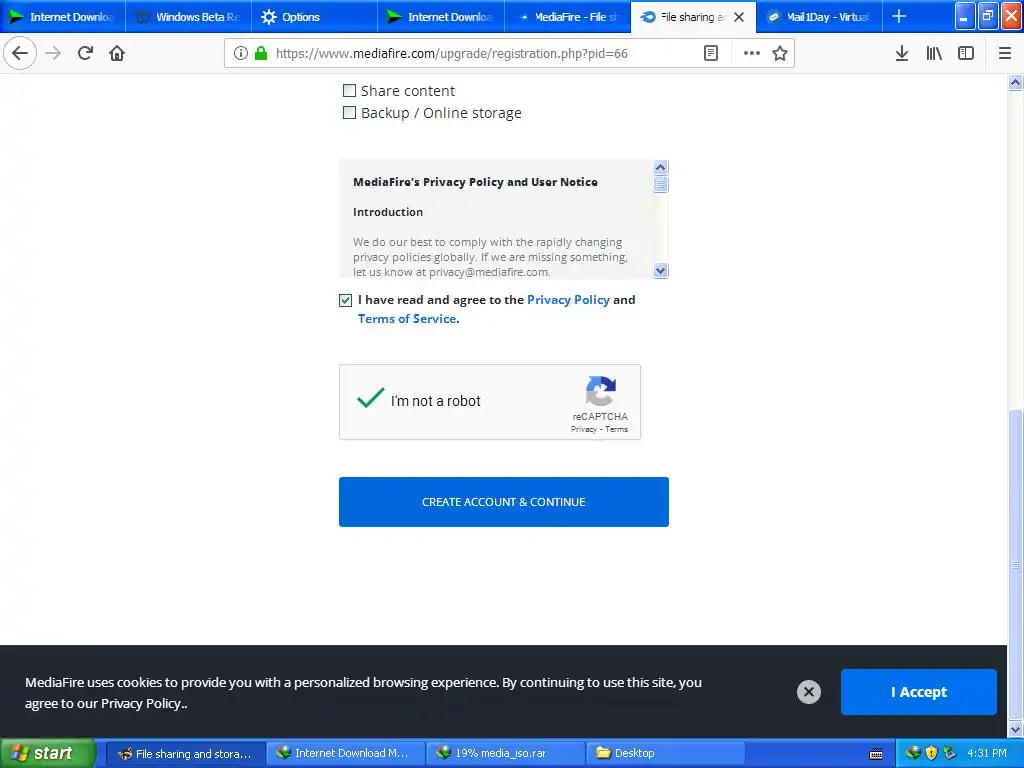The height and width of the screenshot is (768, 1024).
Task: Switch to MediaFire - File sharing tab
Action: point(568,17)
